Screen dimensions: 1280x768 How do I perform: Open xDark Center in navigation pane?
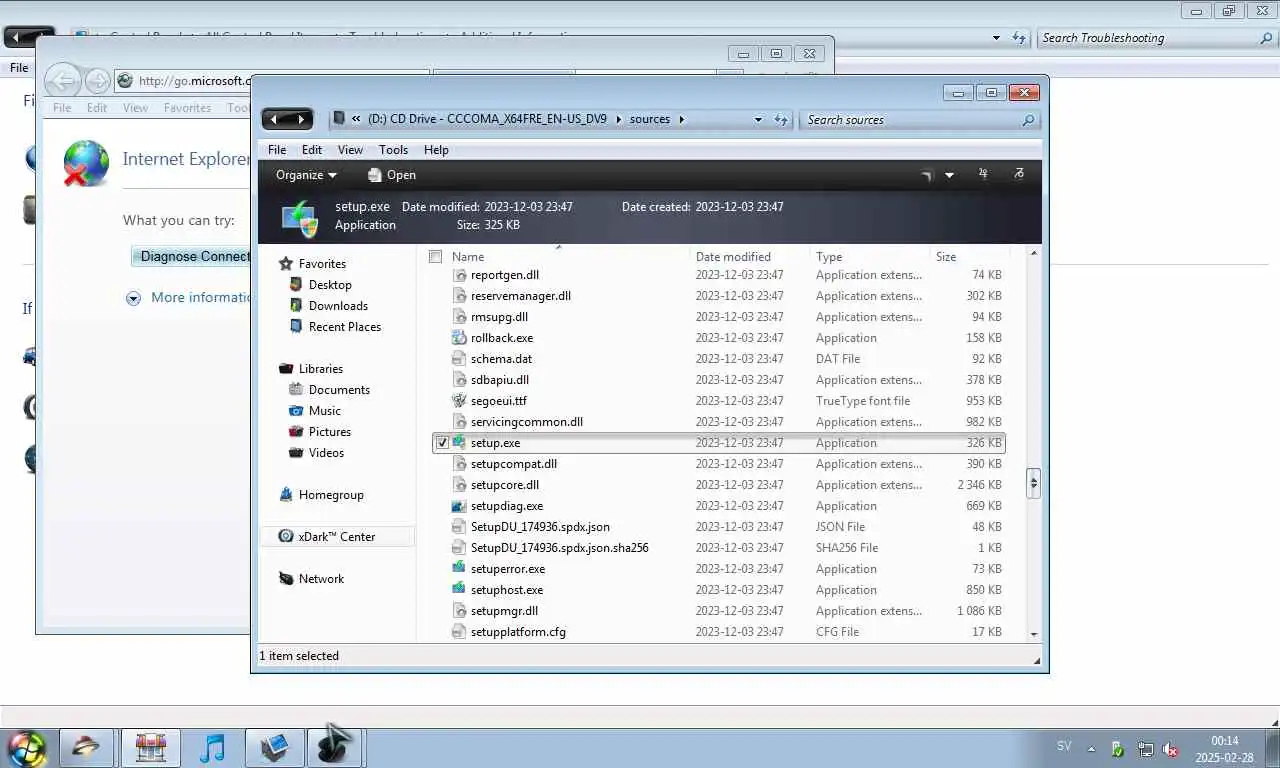click(x=336, y=537)
